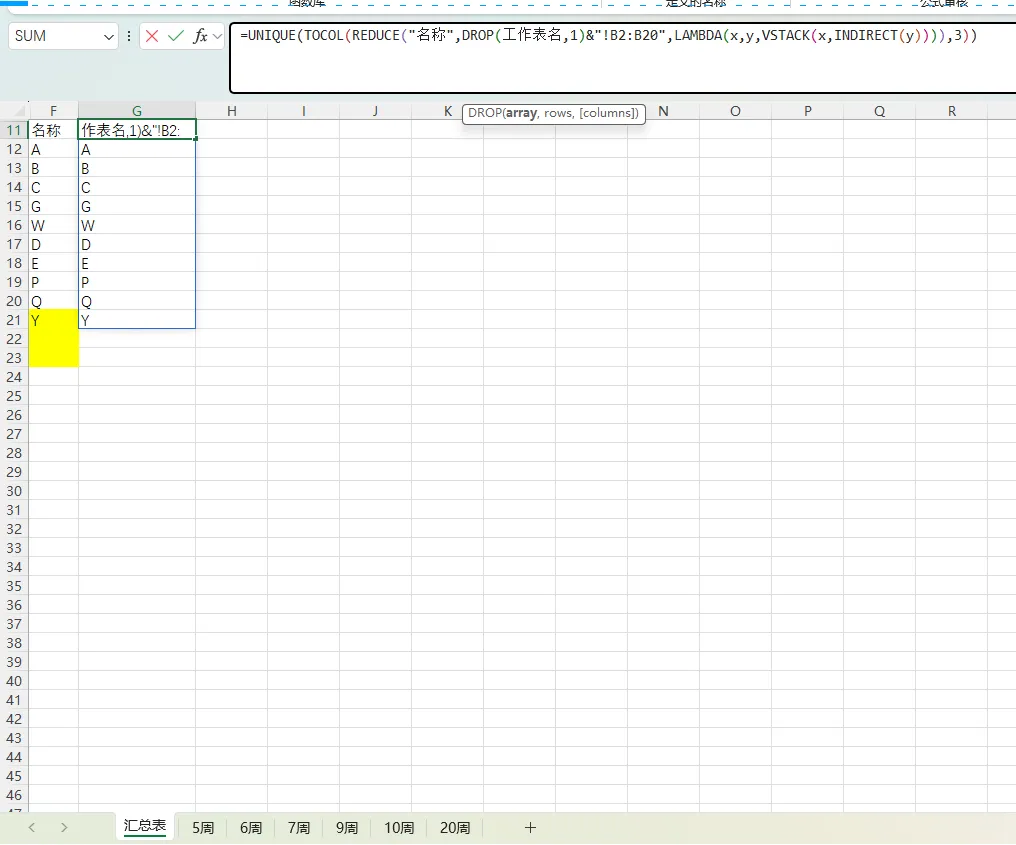Click cell F12 with value A
1016x845 pixels.
53,150
